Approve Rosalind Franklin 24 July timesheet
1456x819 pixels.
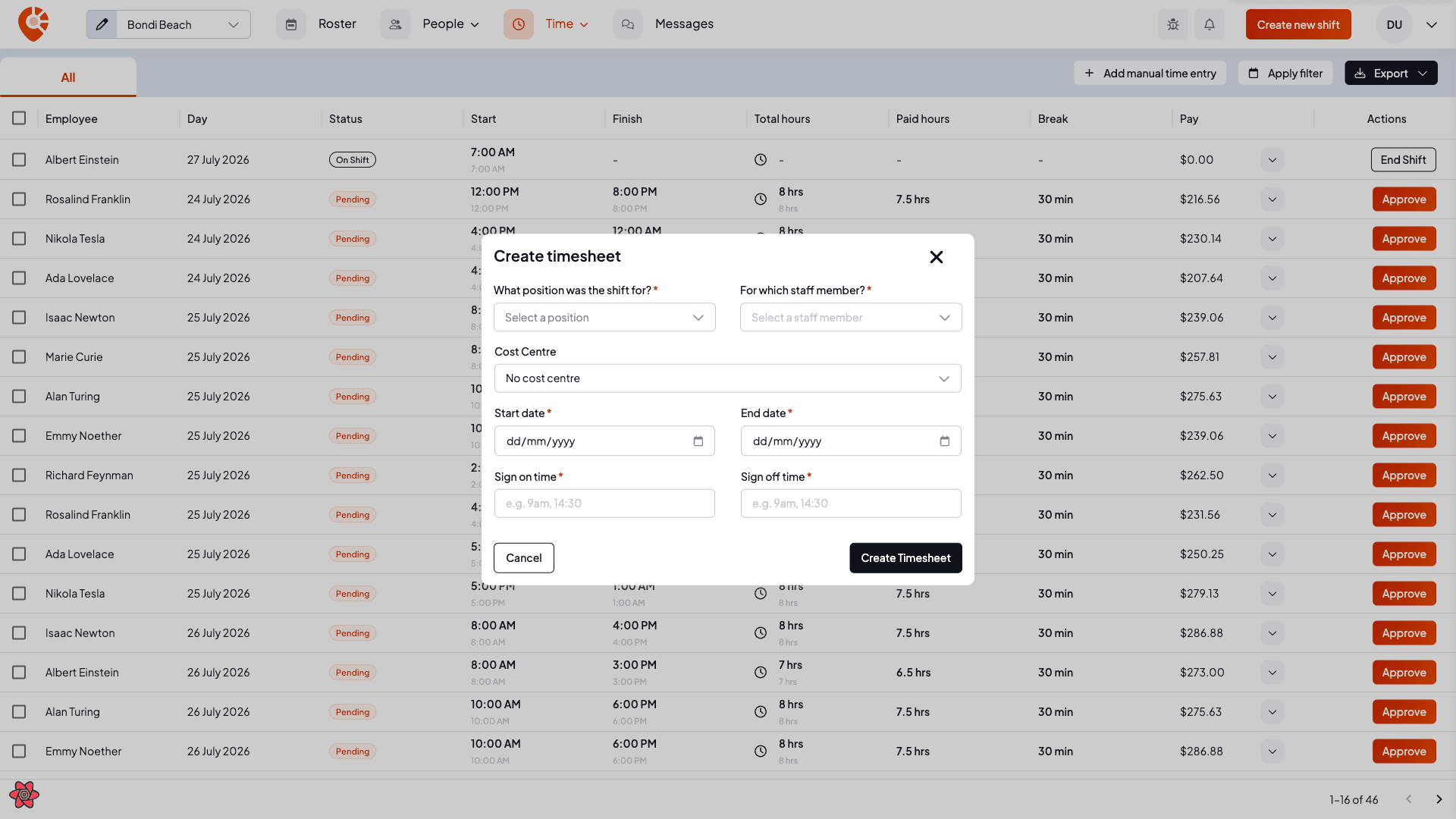pos(1404,199)
